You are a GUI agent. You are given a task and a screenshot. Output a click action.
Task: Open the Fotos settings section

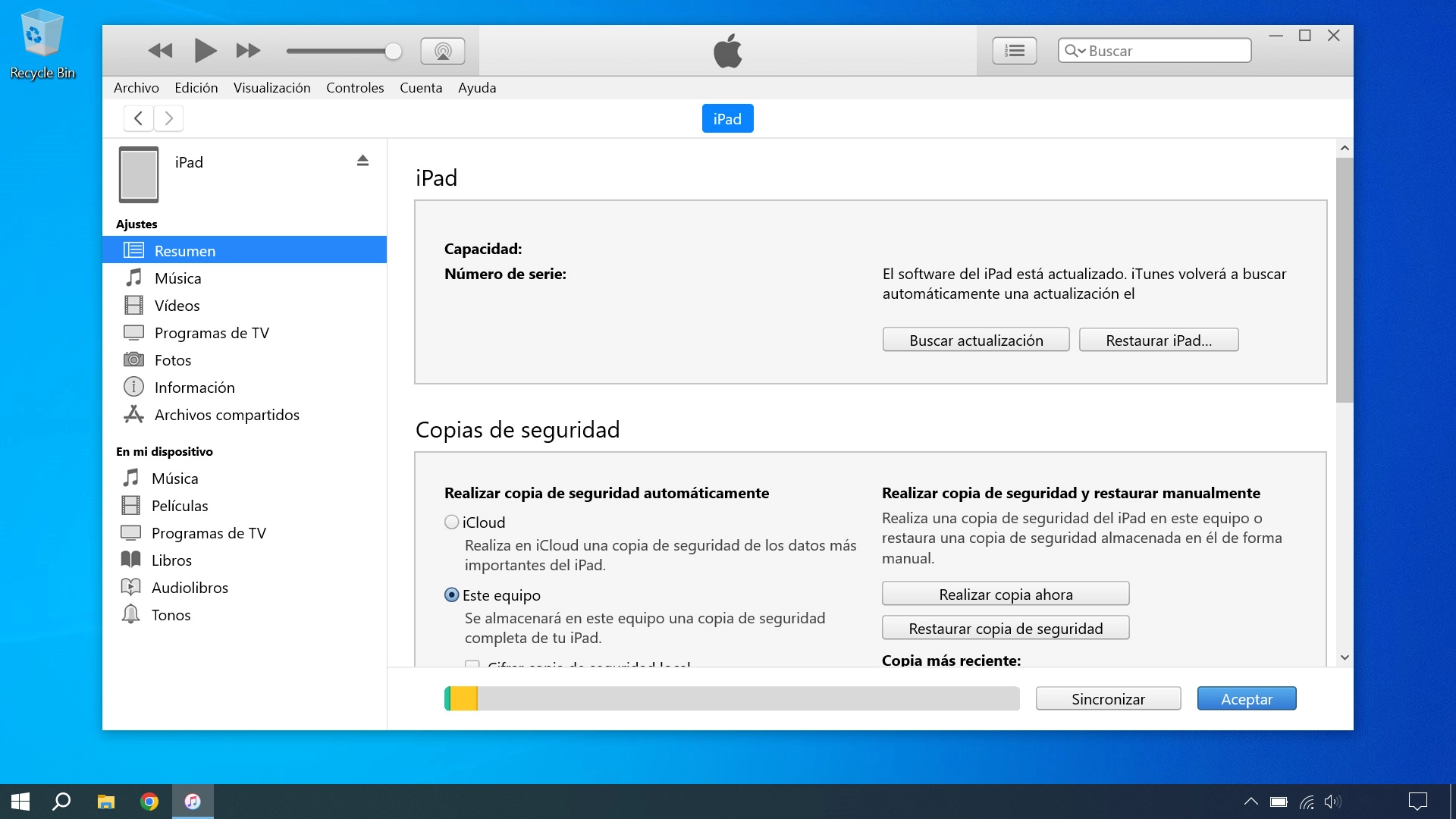[173, 359]
